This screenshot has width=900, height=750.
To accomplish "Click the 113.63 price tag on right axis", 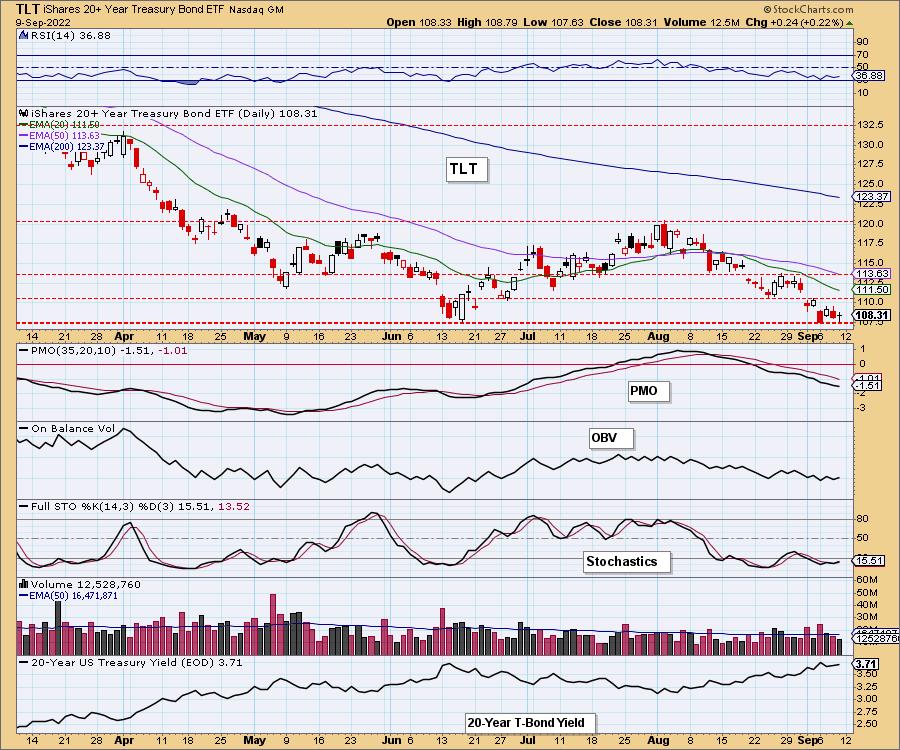I will [872, 274].
